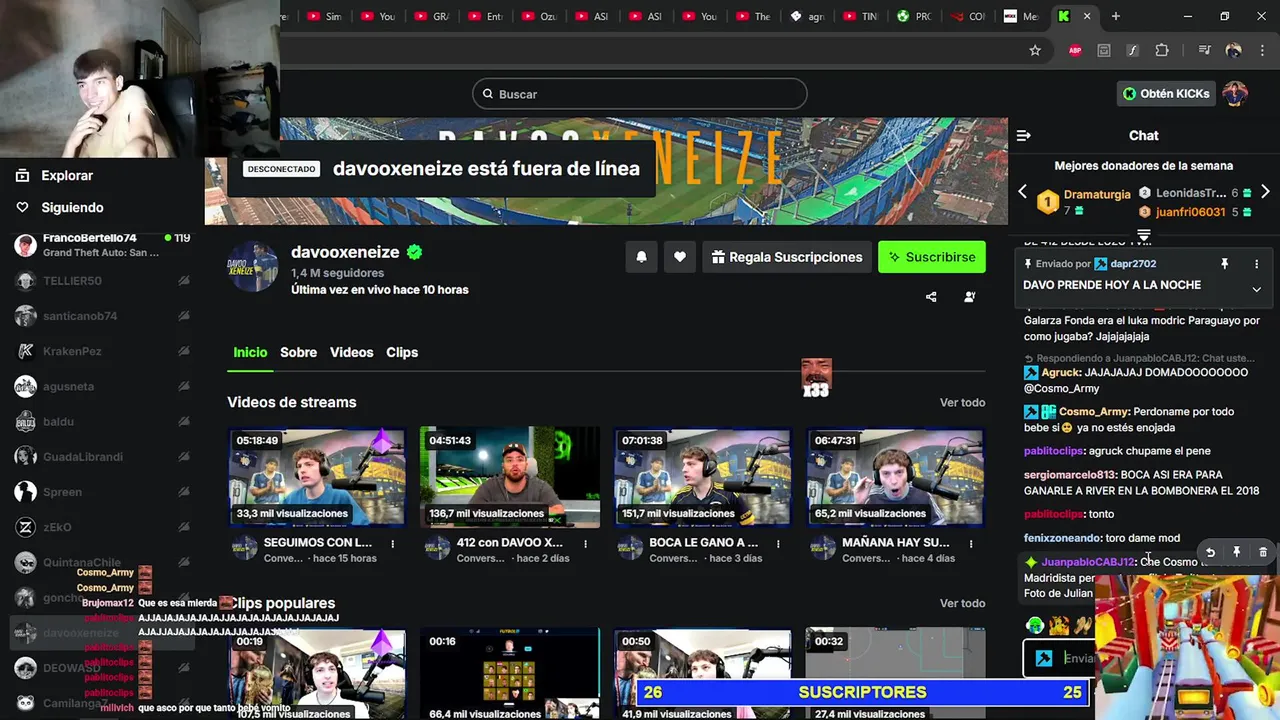
Task: Click juanfri06031 donor name
Action: click(x=1190, y=212)
